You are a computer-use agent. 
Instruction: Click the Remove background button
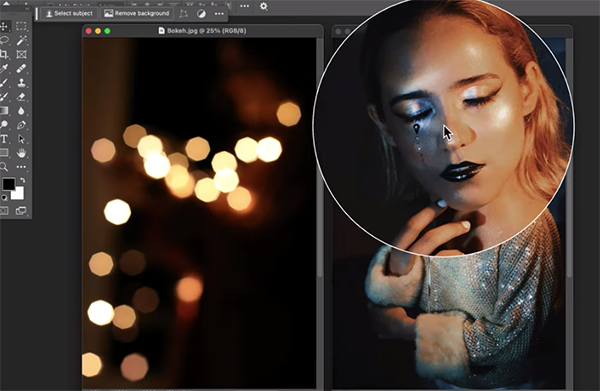coord(137,13)
